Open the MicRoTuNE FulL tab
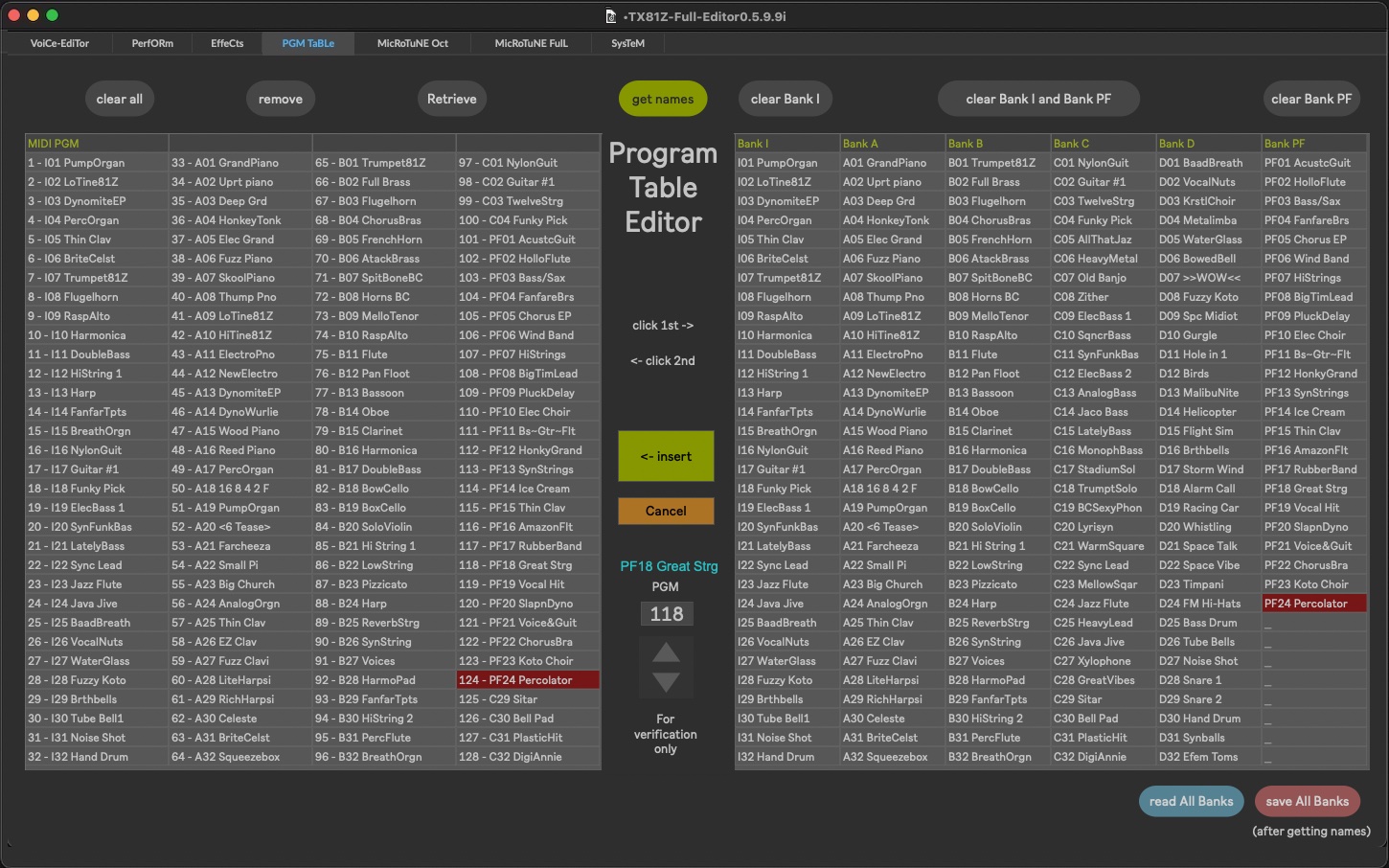The image size is (1389, 868). 531,43
